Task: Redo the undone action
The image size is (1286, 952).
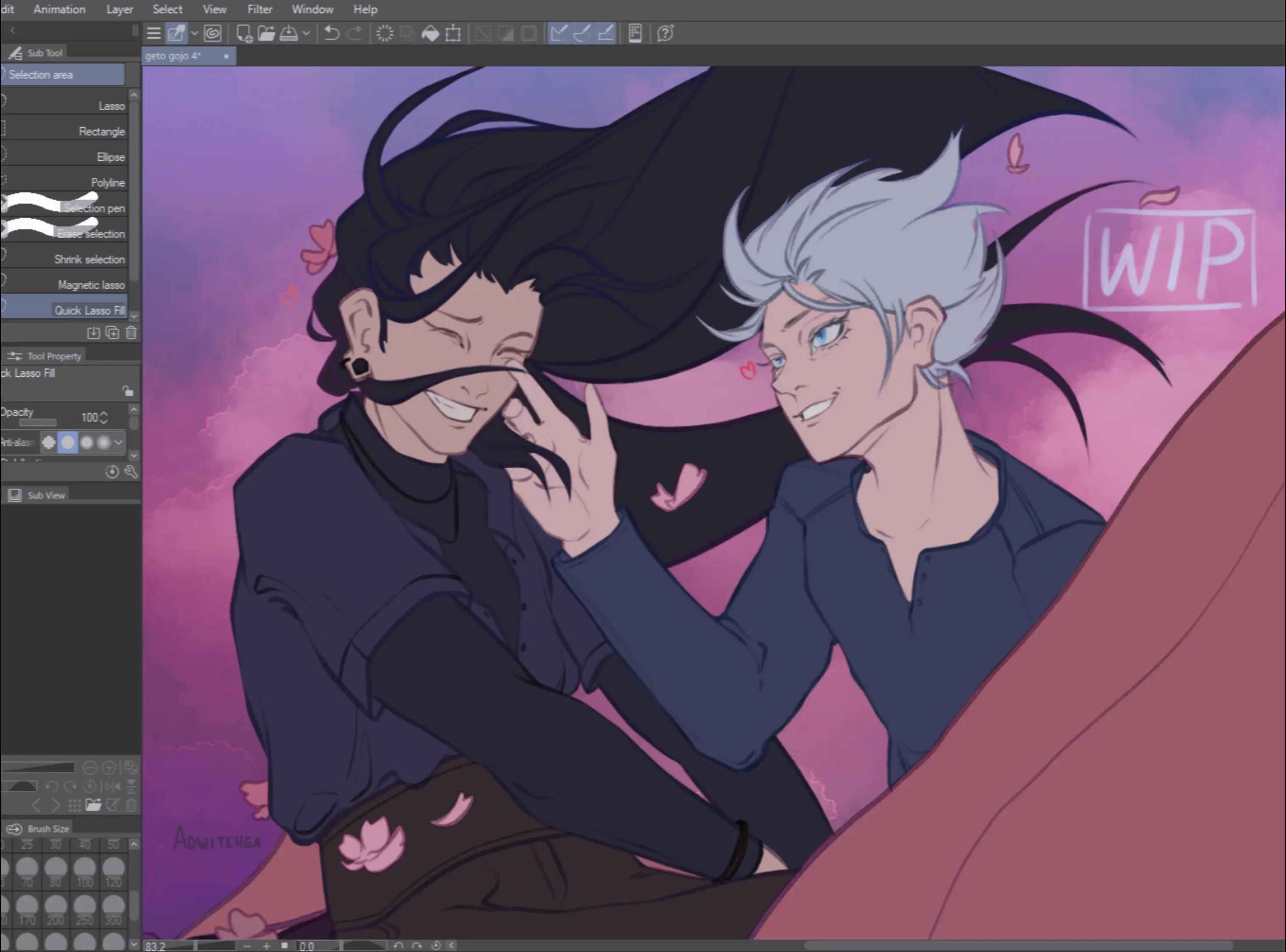Action: (x=354, y=34)
